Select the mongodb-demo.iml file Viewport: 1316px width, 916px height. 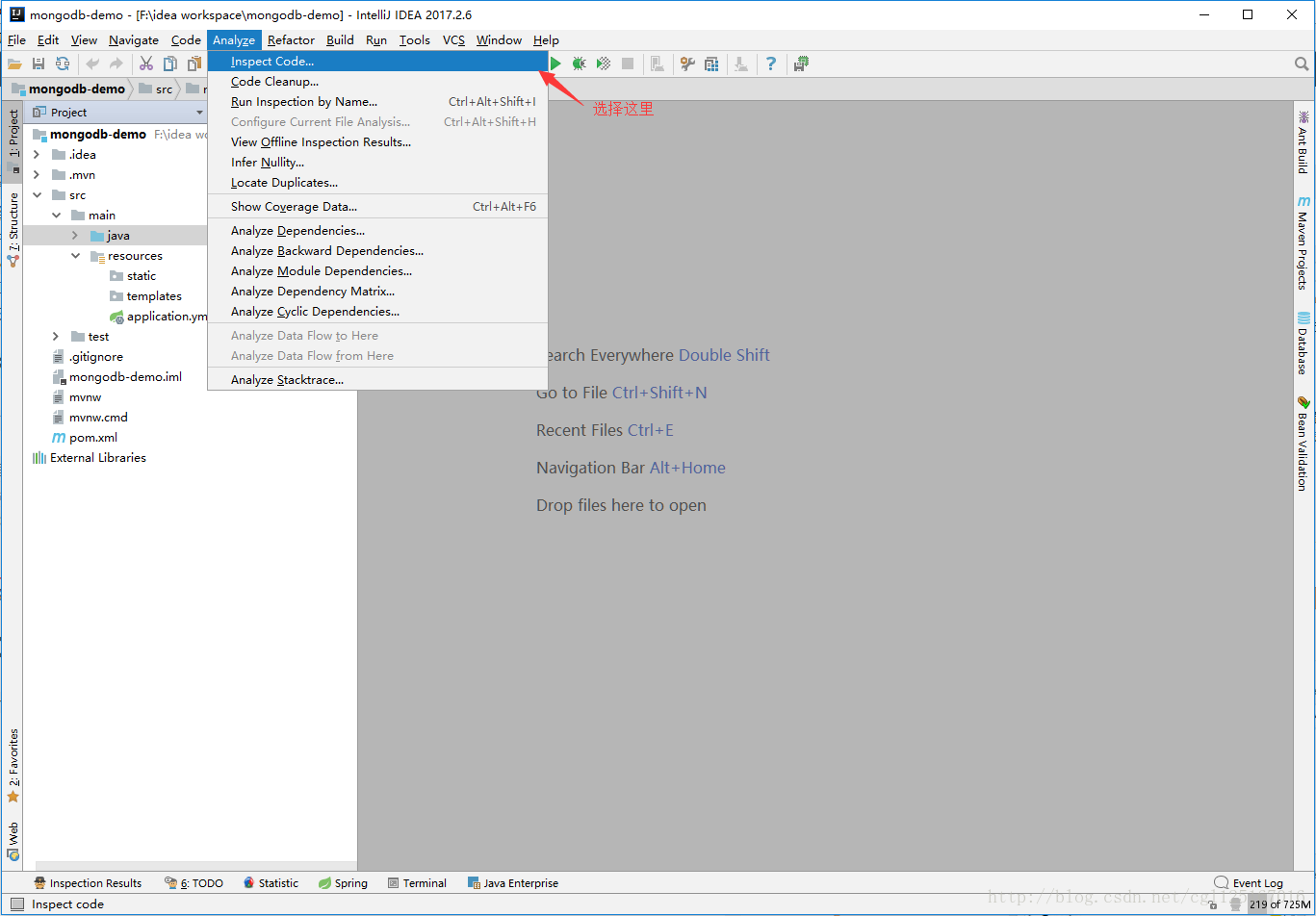pos(117,377)
